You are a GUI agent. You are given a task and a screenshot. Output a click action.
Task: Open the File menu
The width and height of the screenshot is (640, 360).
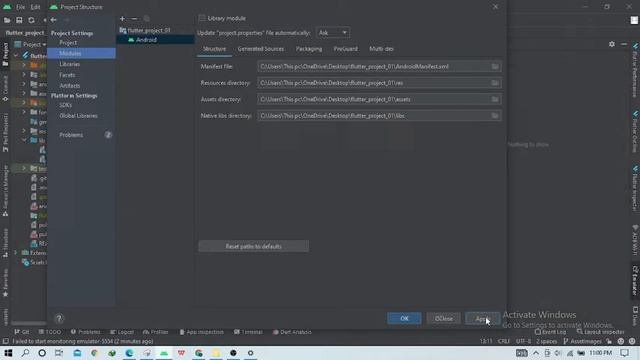pyautogui.click(x=20, y=7)
